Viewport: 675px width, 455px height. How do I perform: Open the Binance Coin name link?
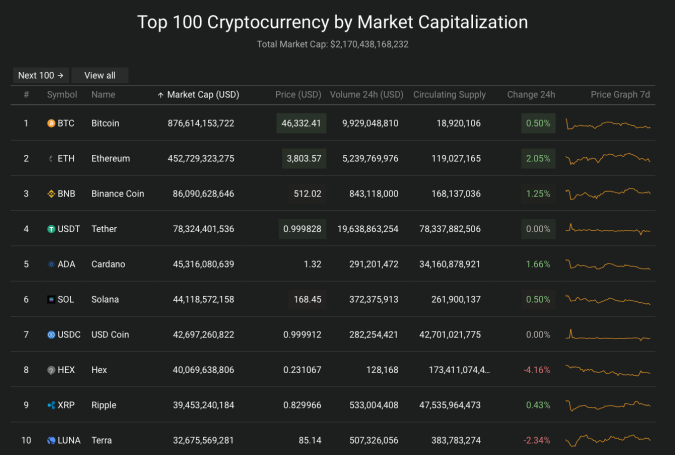click(x=118, y=194)
